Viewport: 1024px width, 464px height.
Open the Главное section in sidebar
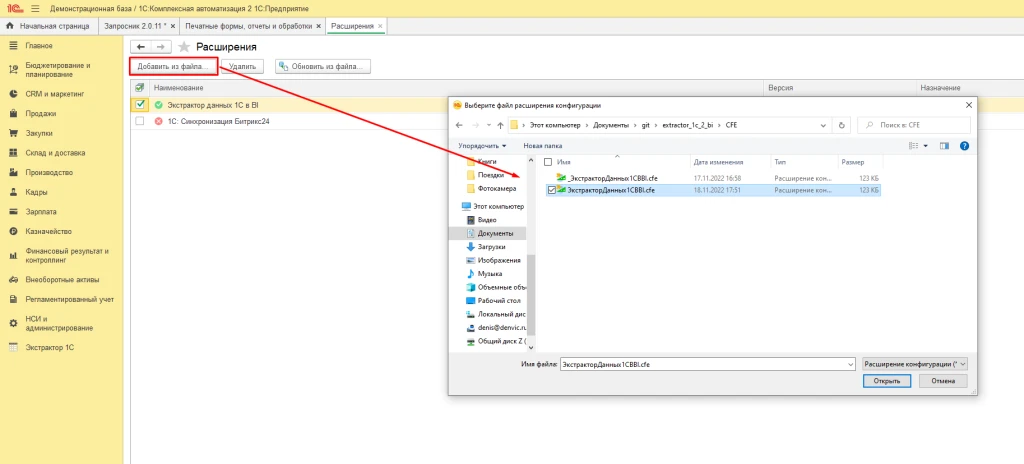(x=39, y=46)
